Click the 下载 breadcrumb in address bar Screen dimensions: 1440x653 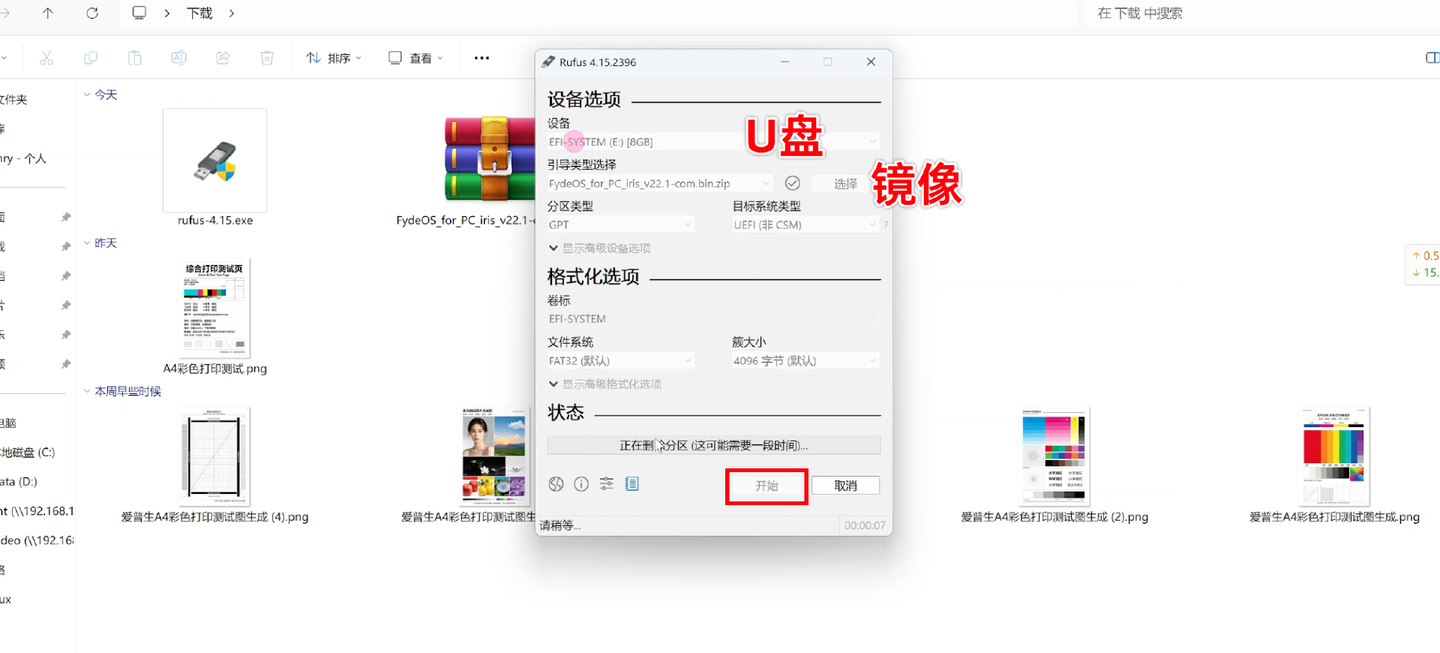[x=200, y=13]
